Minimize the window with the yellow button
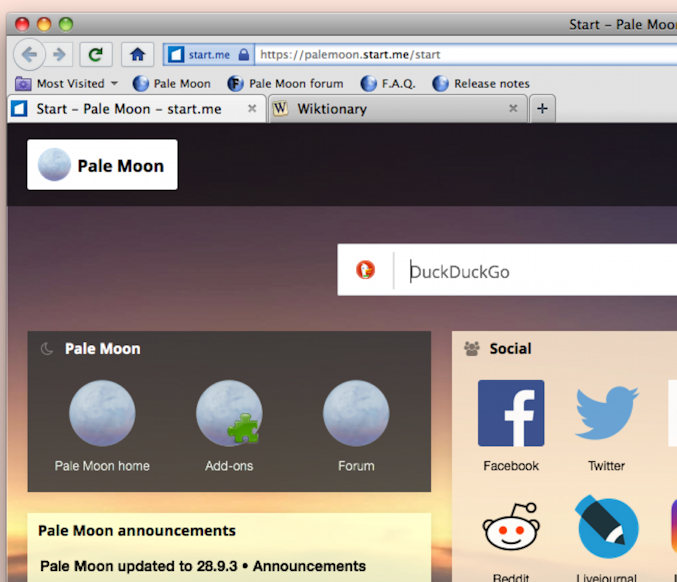Viewport: 677px width, 582px height. tap(44, 24)
